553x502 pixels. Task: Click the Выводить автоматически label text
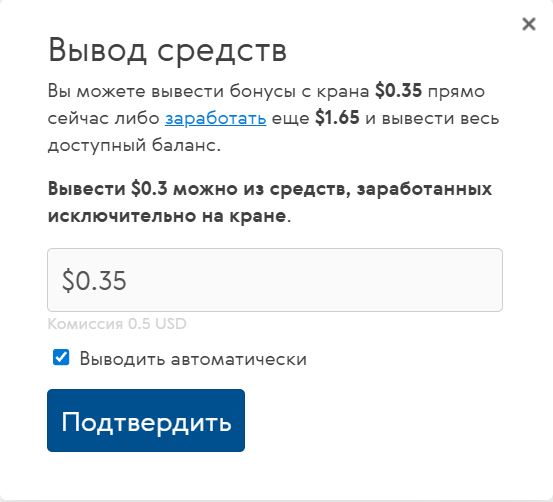tap(193, 359)
